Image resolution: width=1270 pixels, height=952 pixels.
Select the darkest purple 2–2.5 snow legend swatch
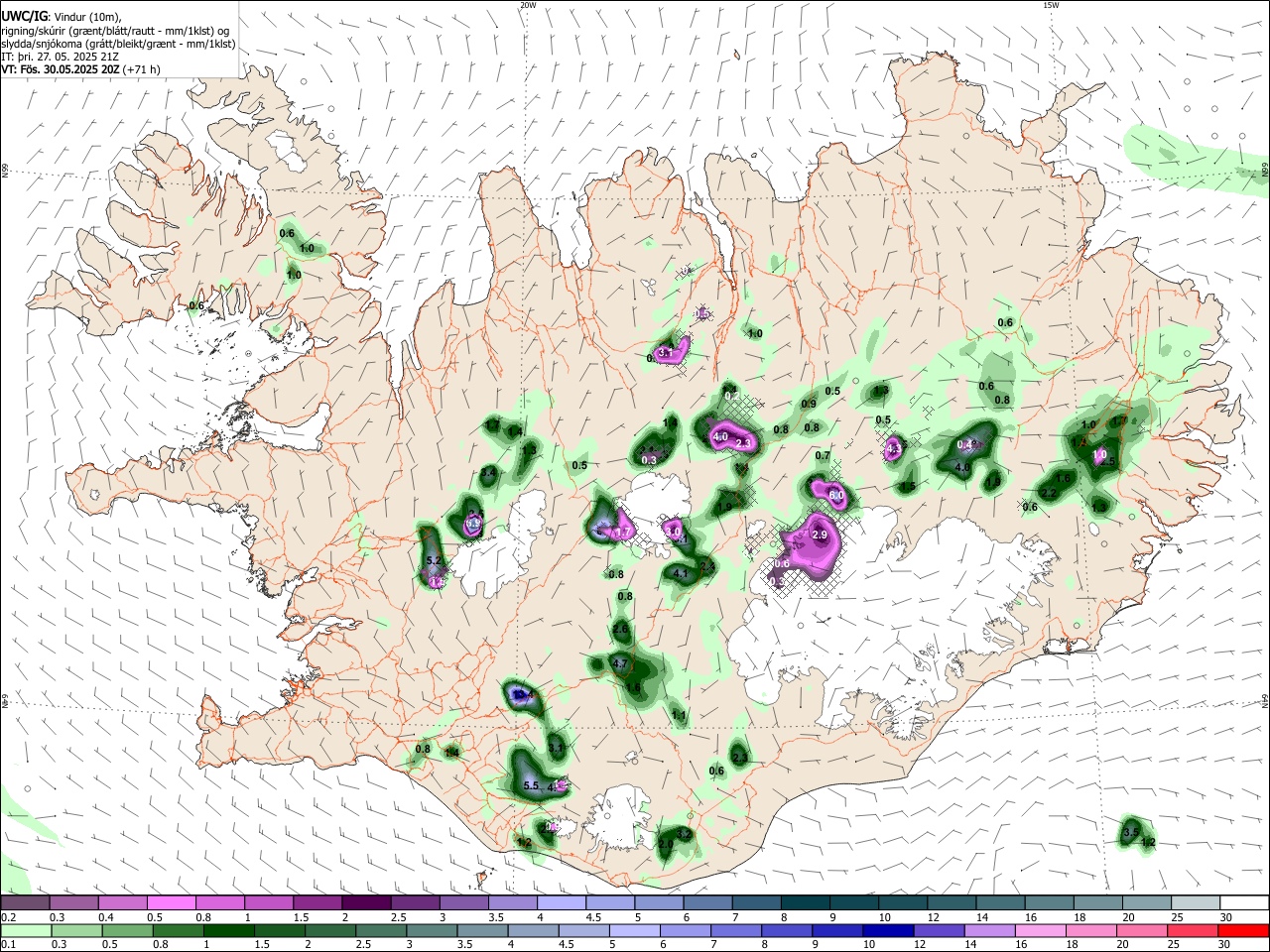[x=365, y=902]
